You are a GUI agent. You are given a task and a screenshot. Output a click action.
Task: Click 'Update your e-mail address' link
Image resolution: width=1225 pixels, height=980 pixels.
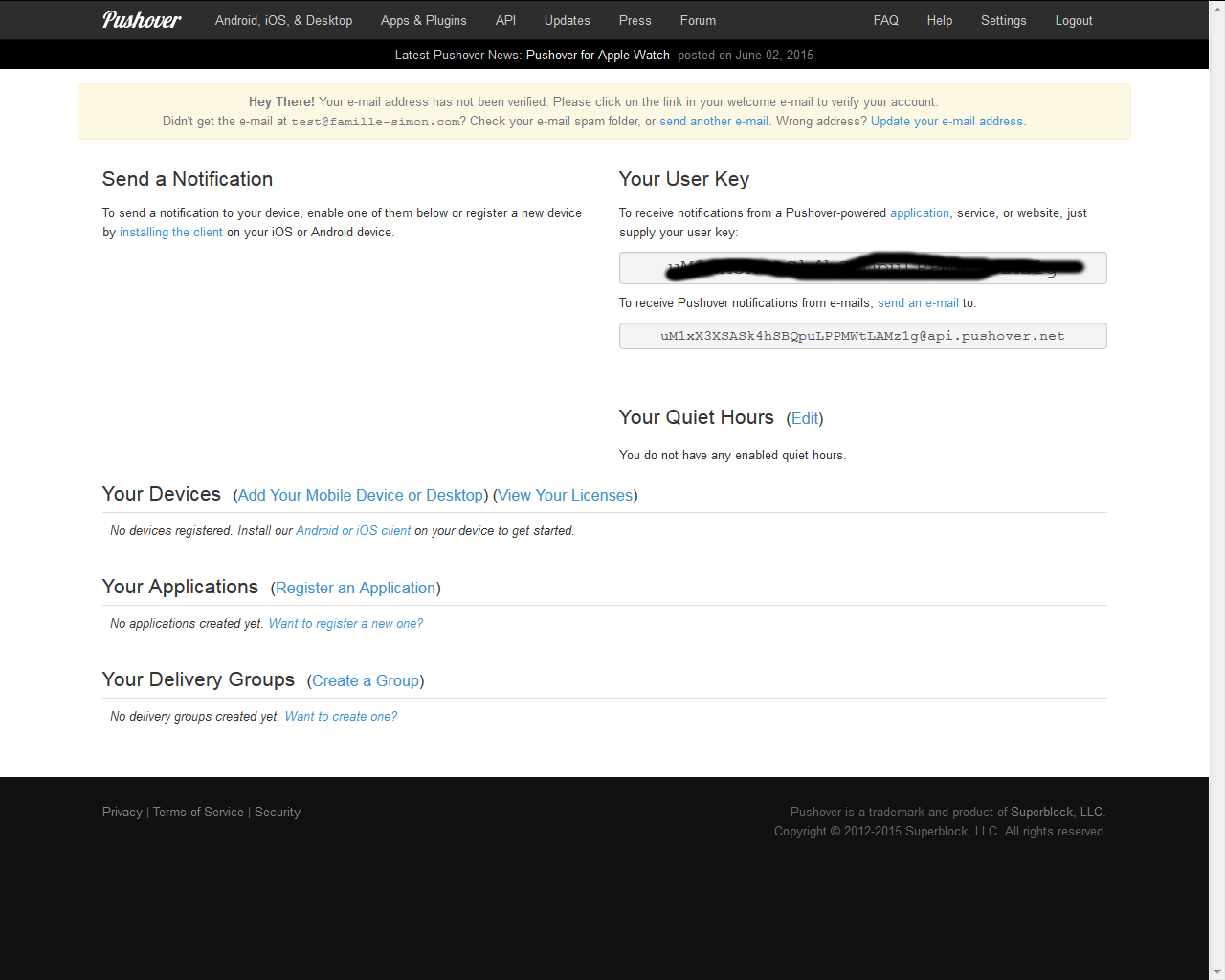pyautogui.click(x=947, y=122)
